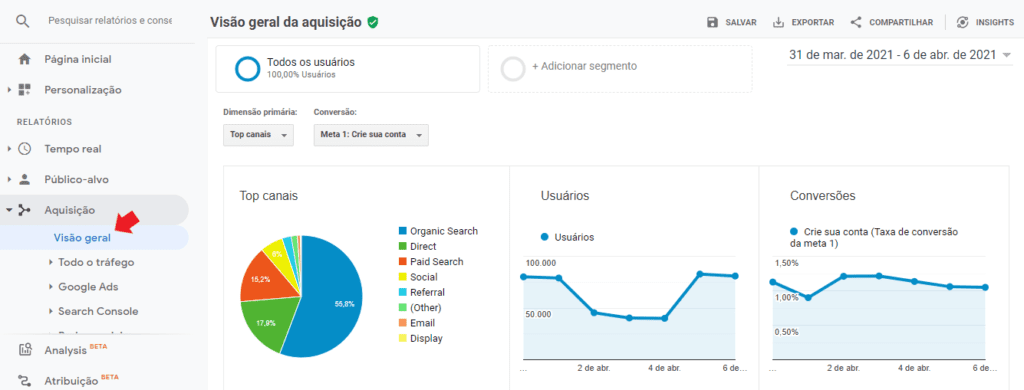The image size is (1024, 390).
Task: Click the Aquisição branch icon
Action: tap(25, 210)
